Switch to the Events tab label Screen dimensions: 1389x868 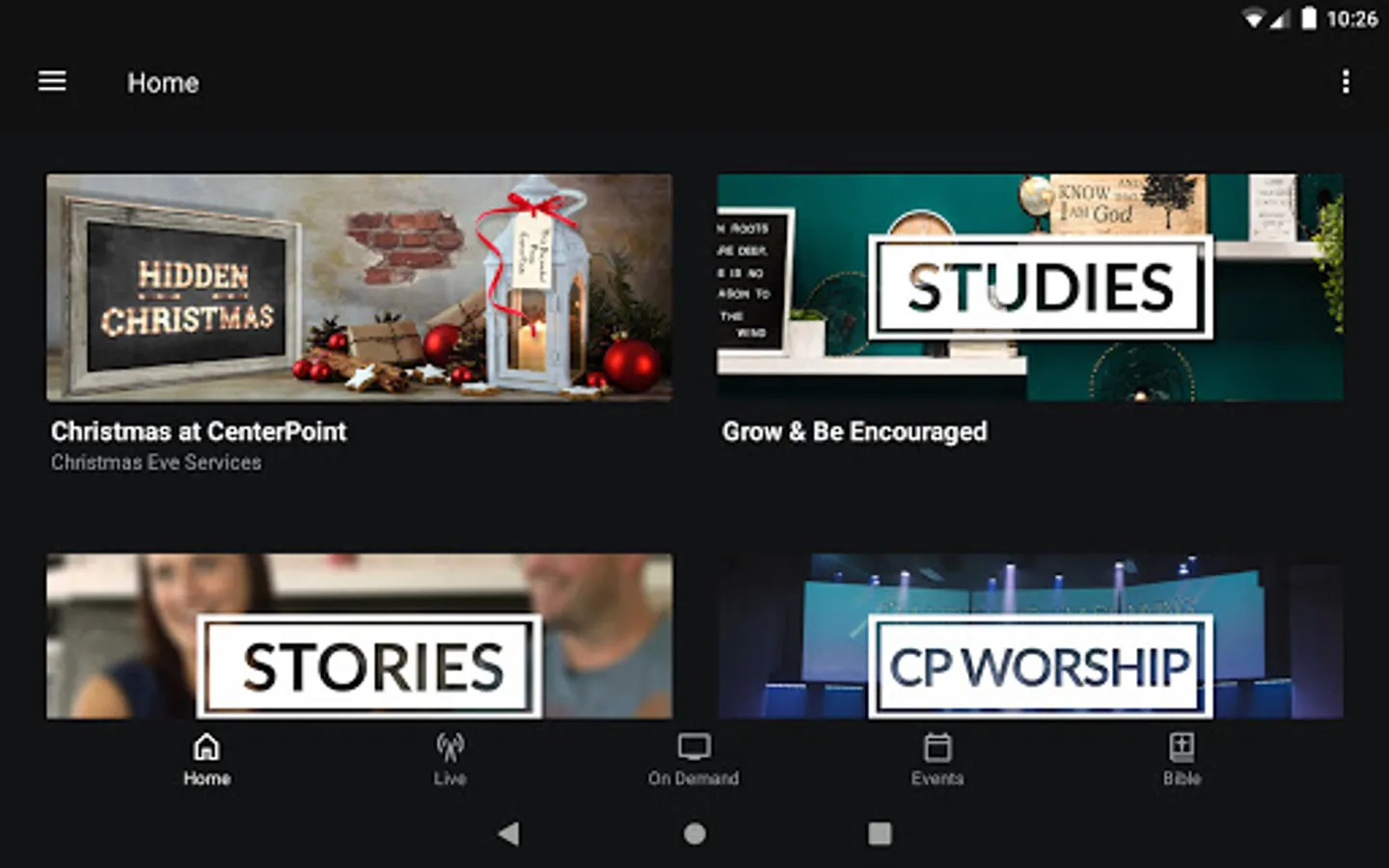(x=938, y=778)
